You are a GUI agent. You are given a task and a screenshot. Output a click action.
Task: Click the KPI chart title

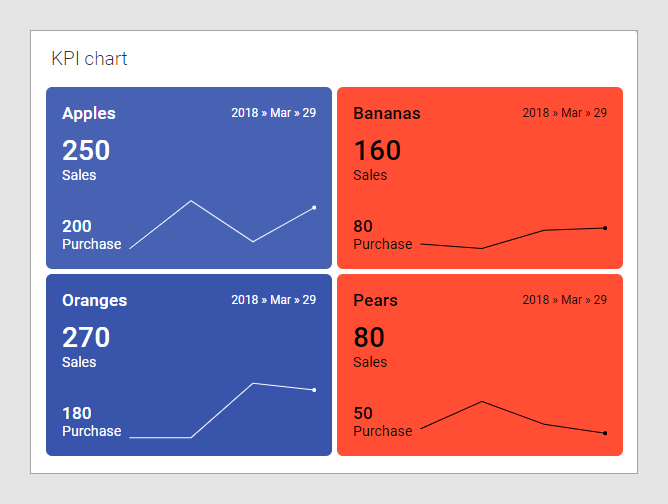pos(89,59)
